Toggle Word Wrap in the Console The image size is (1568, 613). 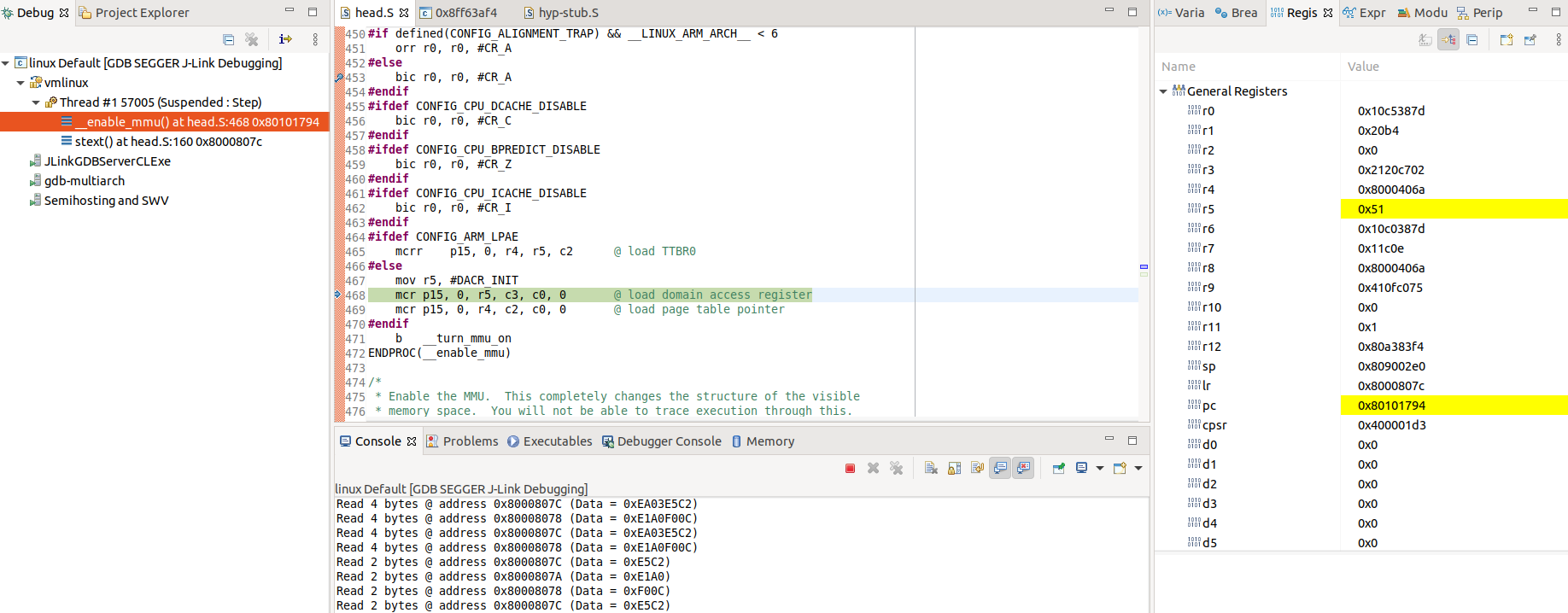(977, 468)
